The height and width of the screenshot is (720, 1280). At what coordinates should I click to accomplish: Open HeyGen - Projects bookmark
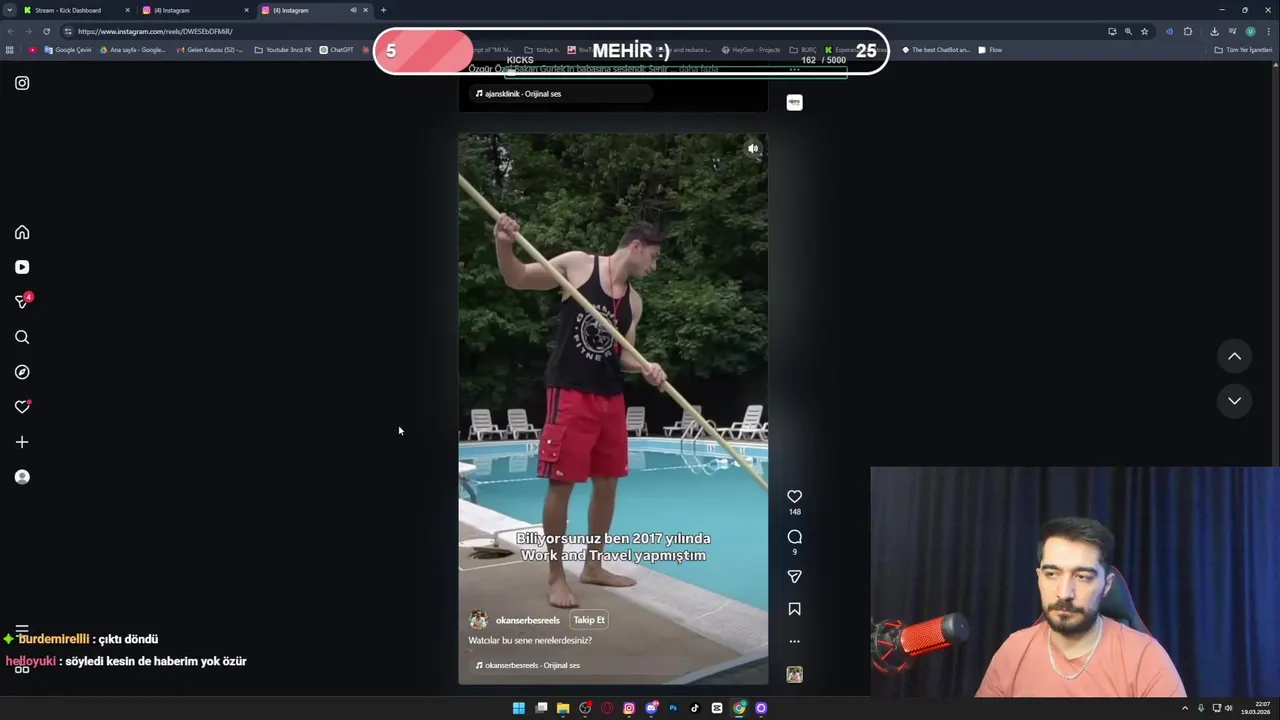[x=751, y=50]
